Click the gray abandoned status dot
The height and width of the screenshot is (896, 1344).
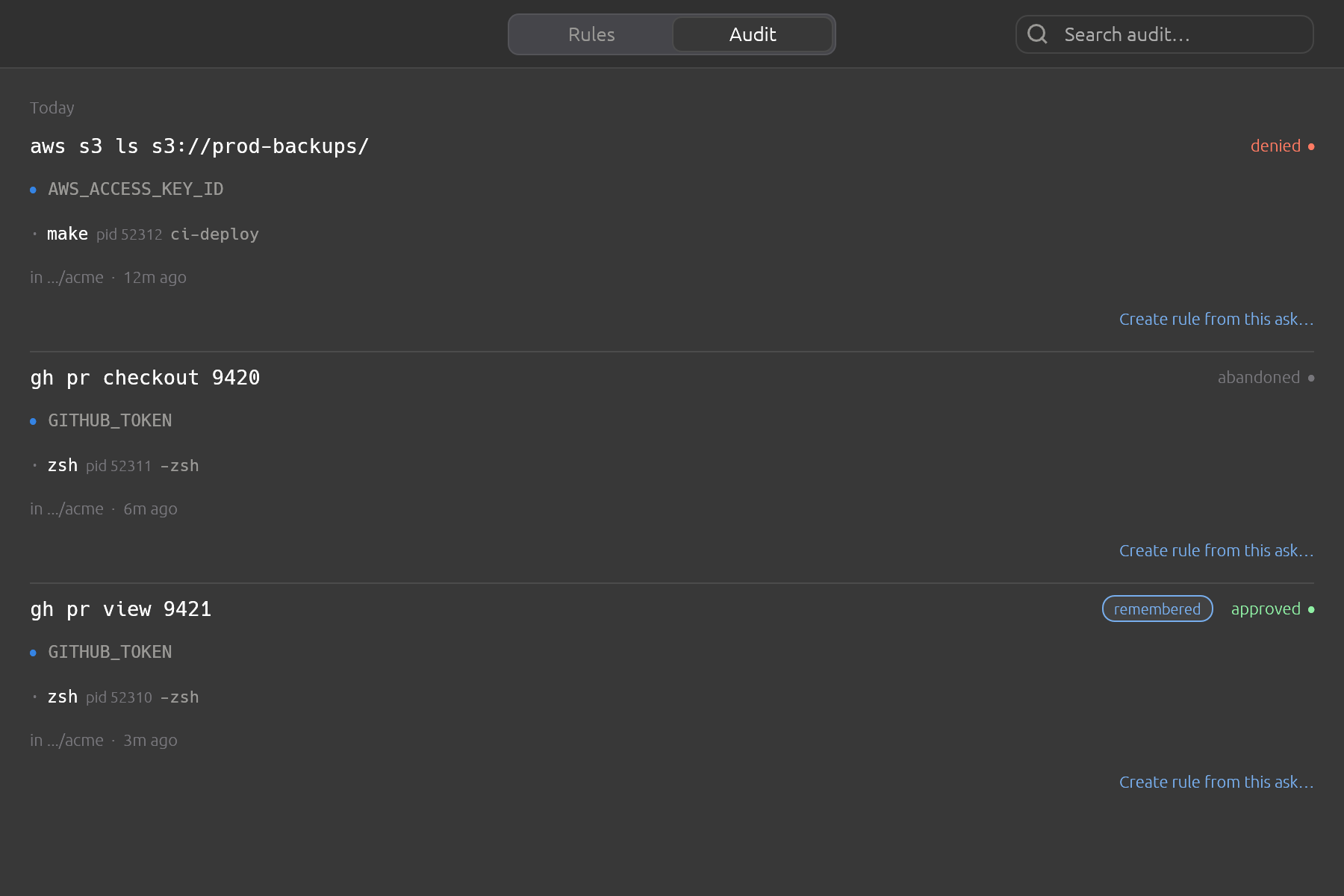pos(1311,378)
